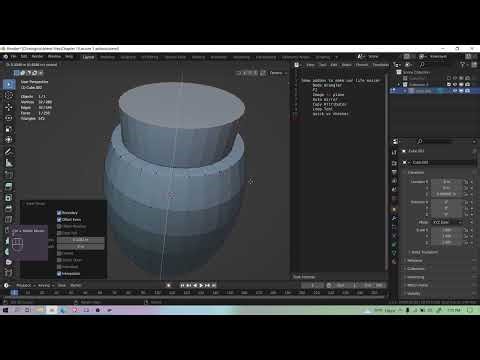Open the viewport Options dropdown
Viewport: 480px width, 360px height.
coord(278,73)
